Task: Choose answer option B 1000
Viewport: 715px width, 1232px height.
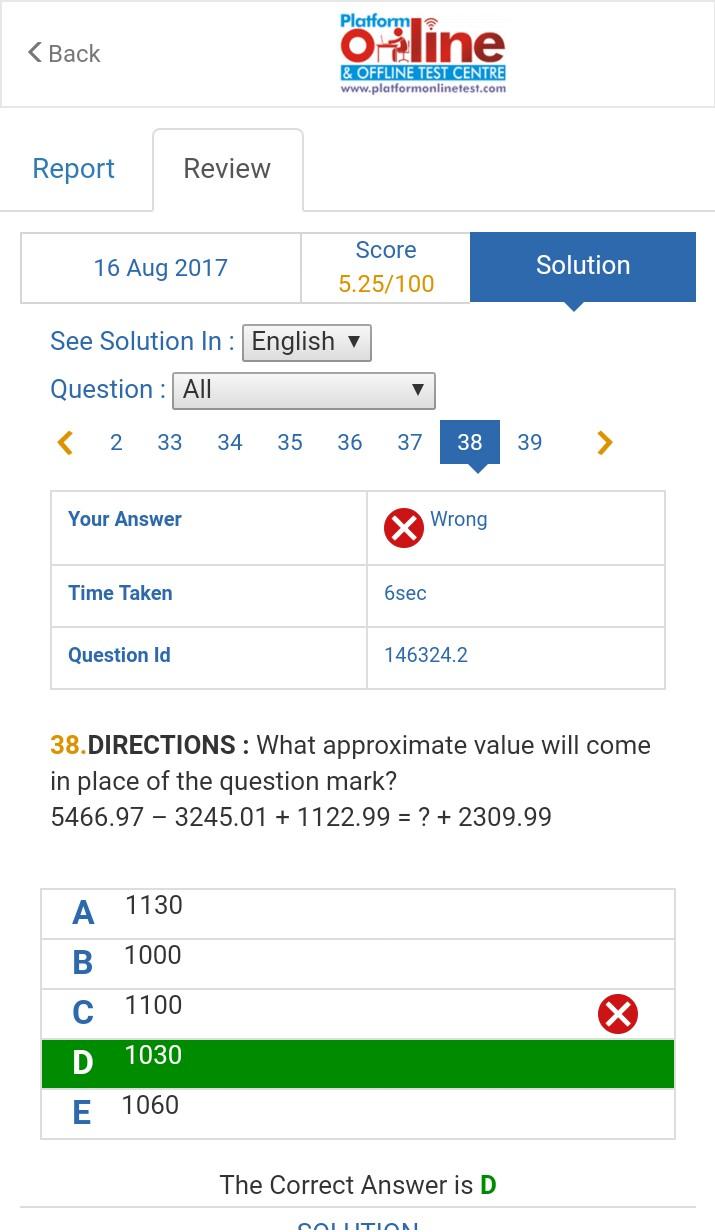Action: pos(357,963)
